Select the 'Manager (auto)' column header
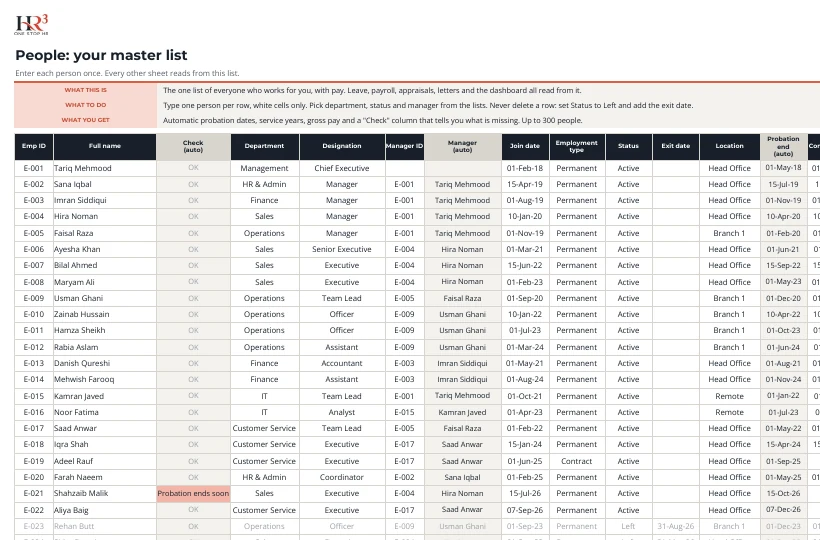The image size is (820, 540). click(462, 146)
